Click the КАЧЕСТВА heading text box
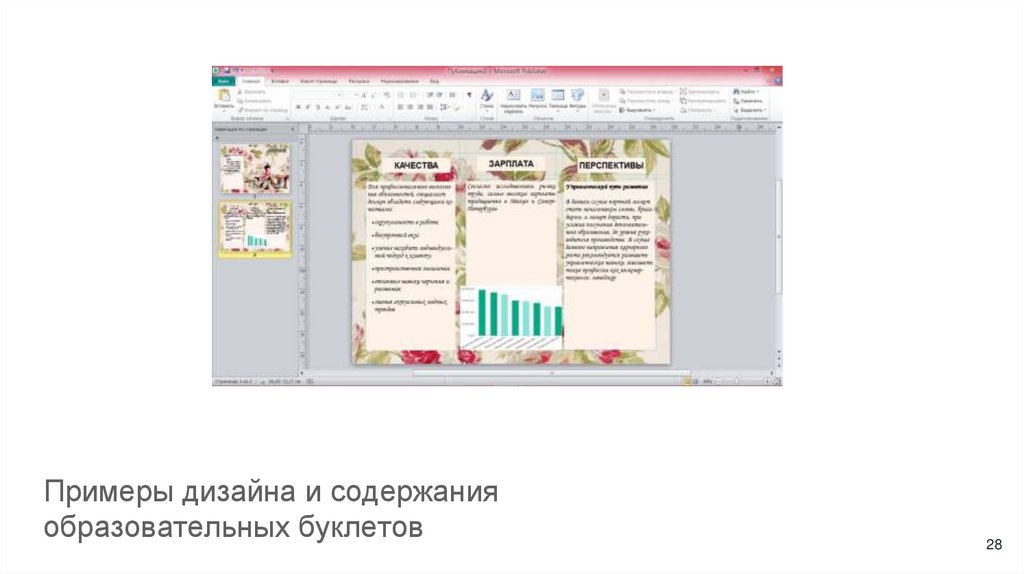The image size is (1024, 574). 416,165
